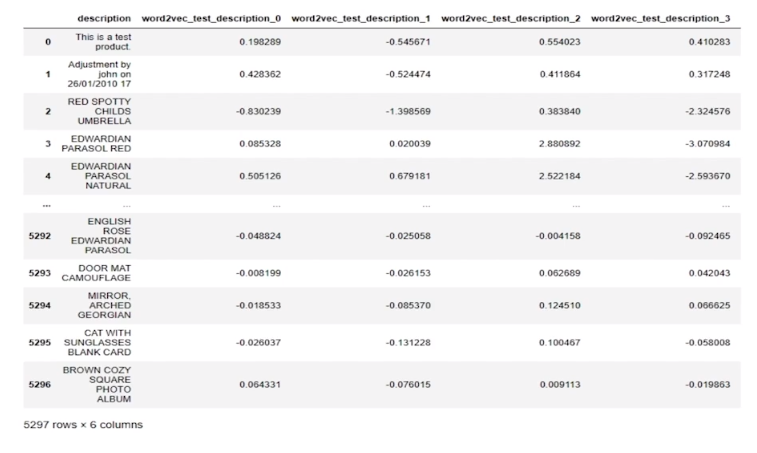Image resolution: width=757 pixels, height=453 pixels.
Task: Click value -0.008199
Action: 258,273
